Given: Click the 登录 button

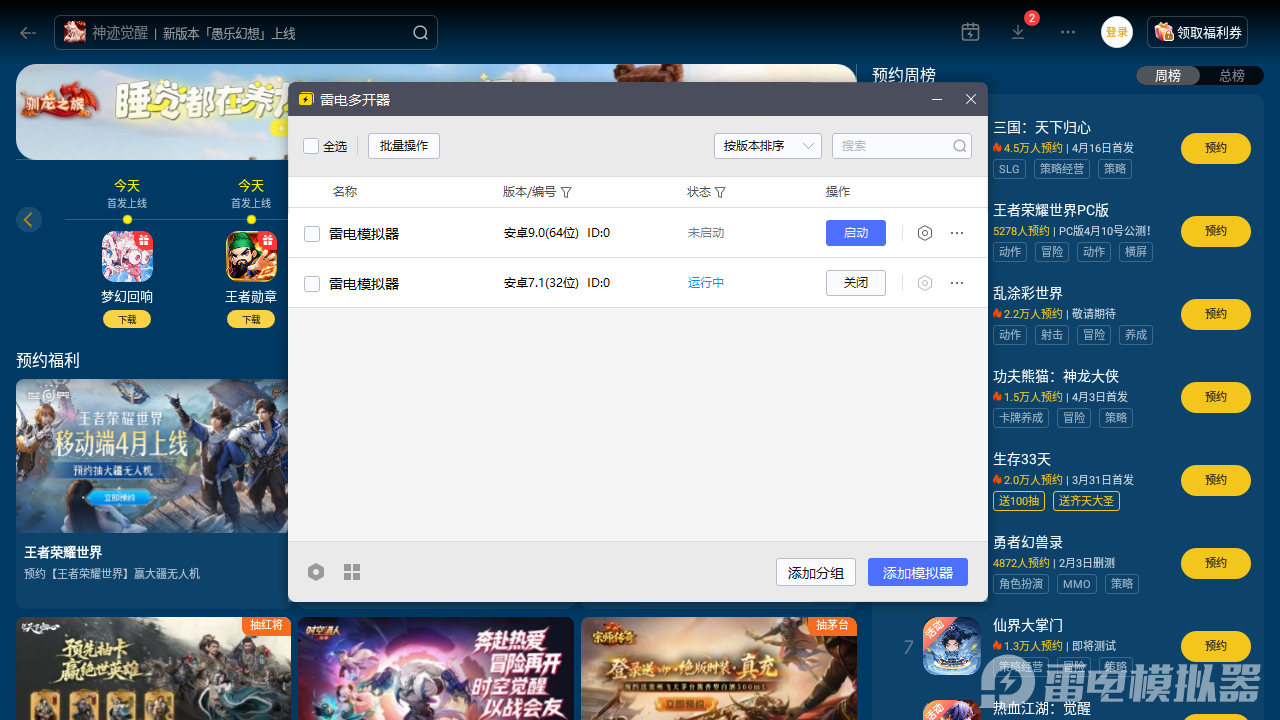Looking at the screenshot, I should point(1117,32).
